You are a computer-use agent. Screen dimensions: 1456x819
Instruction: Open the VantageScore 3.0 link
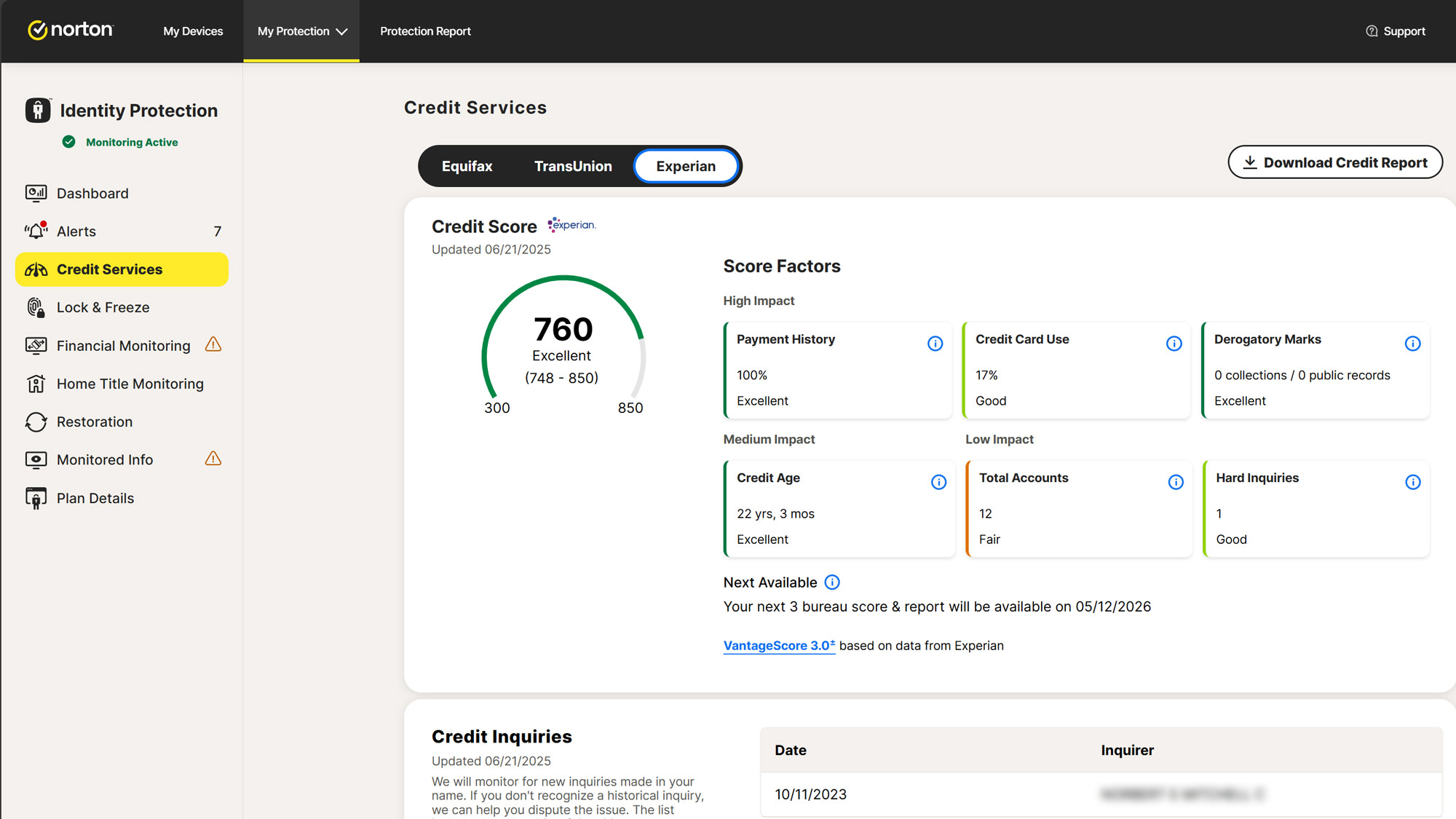pyautogui.click(x=778, y=646)
